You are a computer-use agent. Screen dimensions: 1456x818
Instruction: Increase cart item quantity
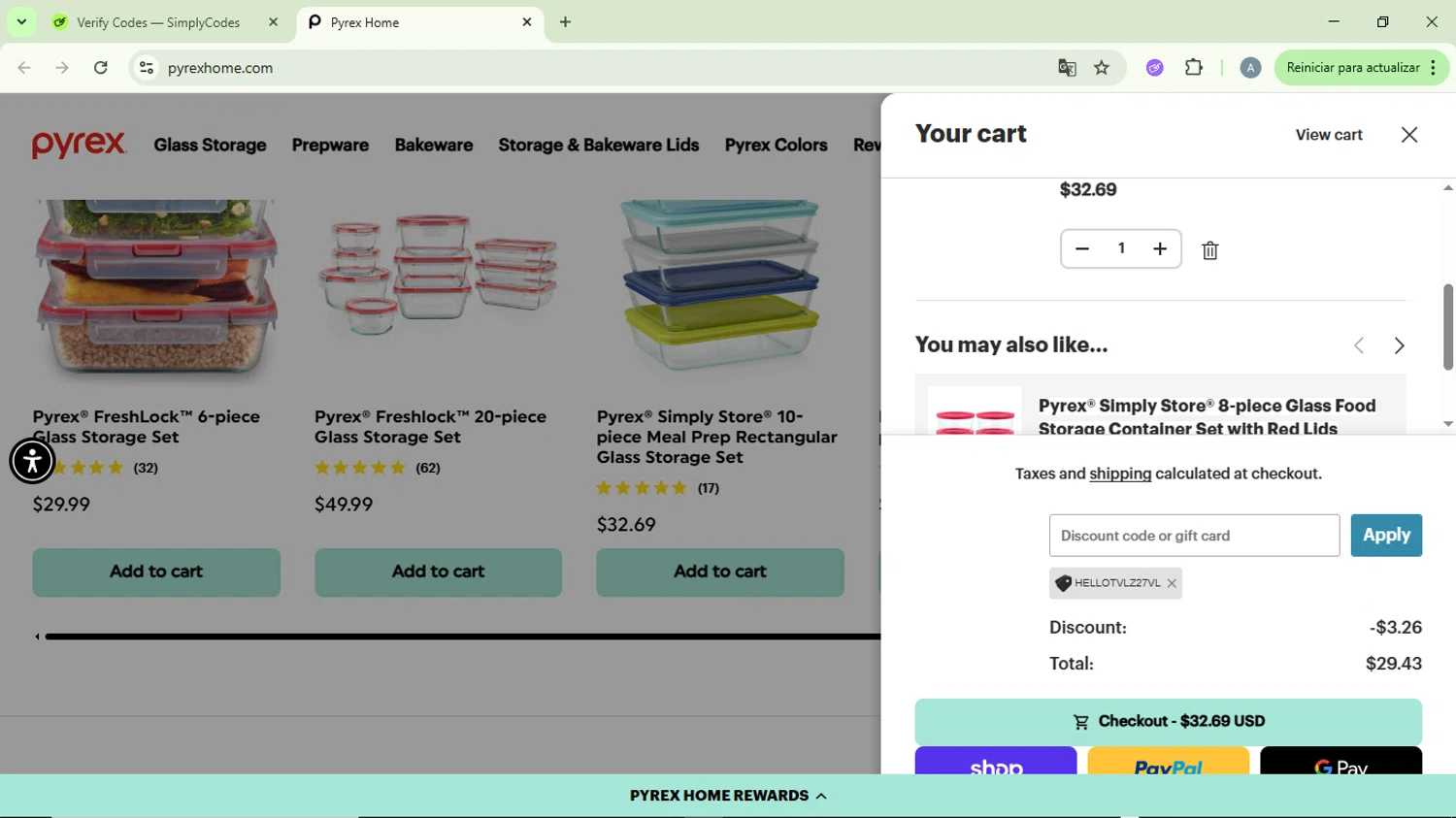1160,249
